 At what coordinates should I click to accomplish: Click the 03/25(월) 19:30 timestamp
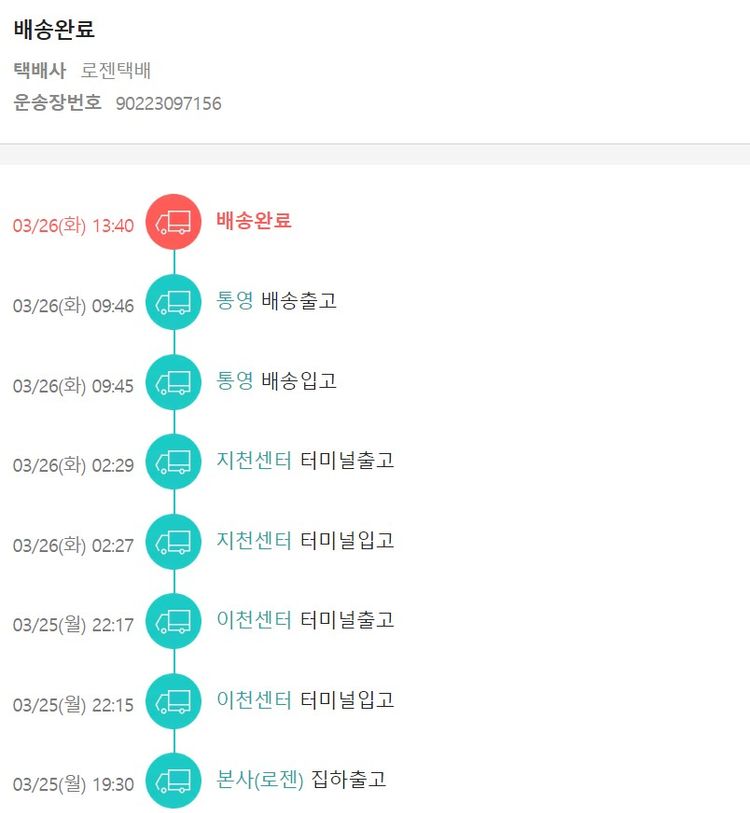pyautogui.click(x=73, y=785)
